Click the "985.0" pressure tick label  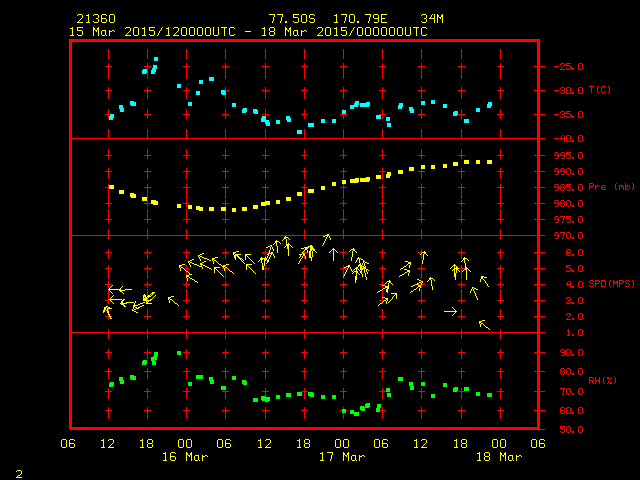(569, 188)
